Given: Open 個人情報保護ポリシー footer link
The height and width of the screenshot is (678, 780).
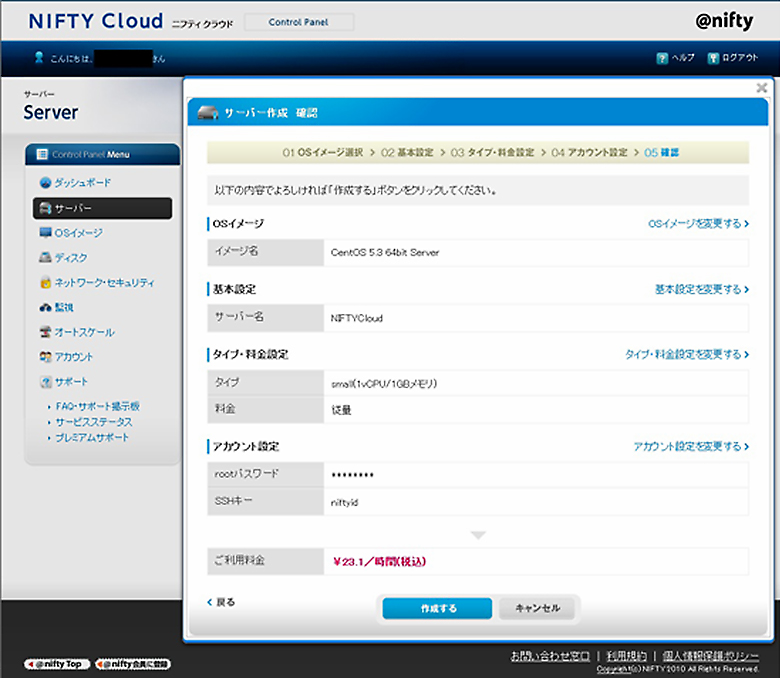Looking at the screenshot, I should coord(711,656).
